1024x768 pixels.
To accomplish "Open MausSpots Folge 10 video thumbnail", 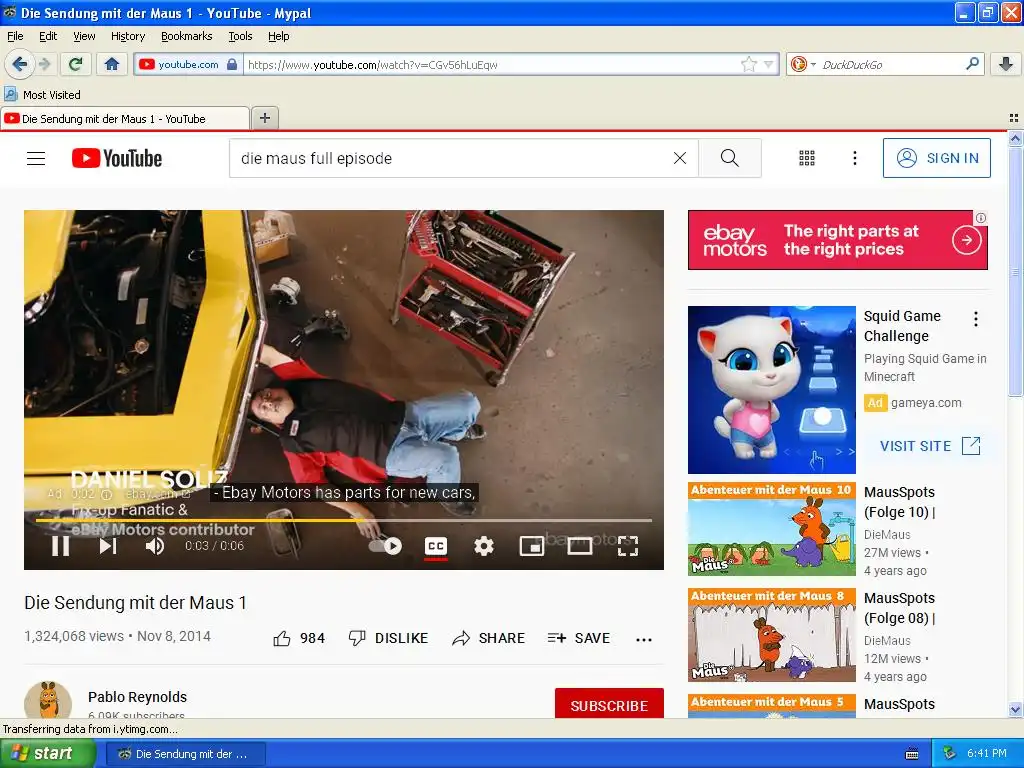I will 771,529.
